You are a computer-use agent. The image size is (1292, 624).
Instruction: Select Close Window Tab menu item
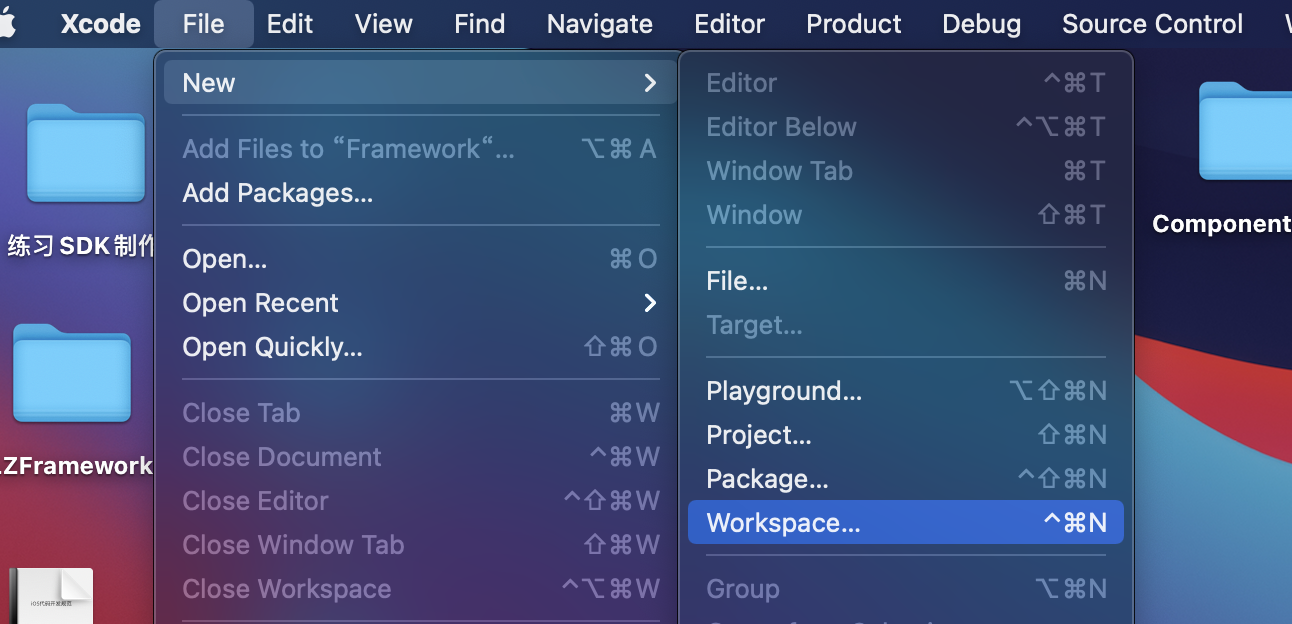[419, 545]
